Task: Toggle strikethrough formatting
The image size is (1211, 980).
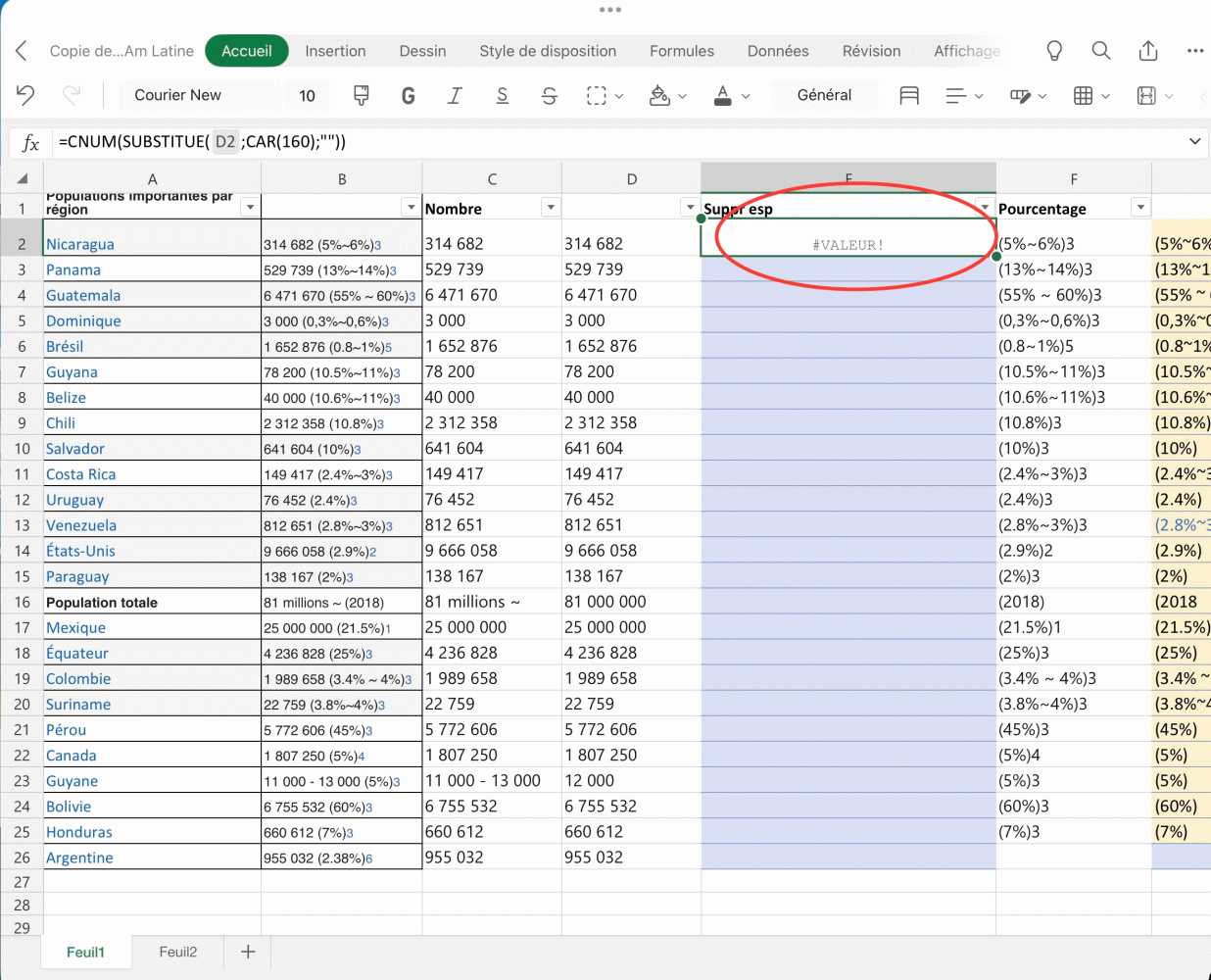Action: click(549, 95)
